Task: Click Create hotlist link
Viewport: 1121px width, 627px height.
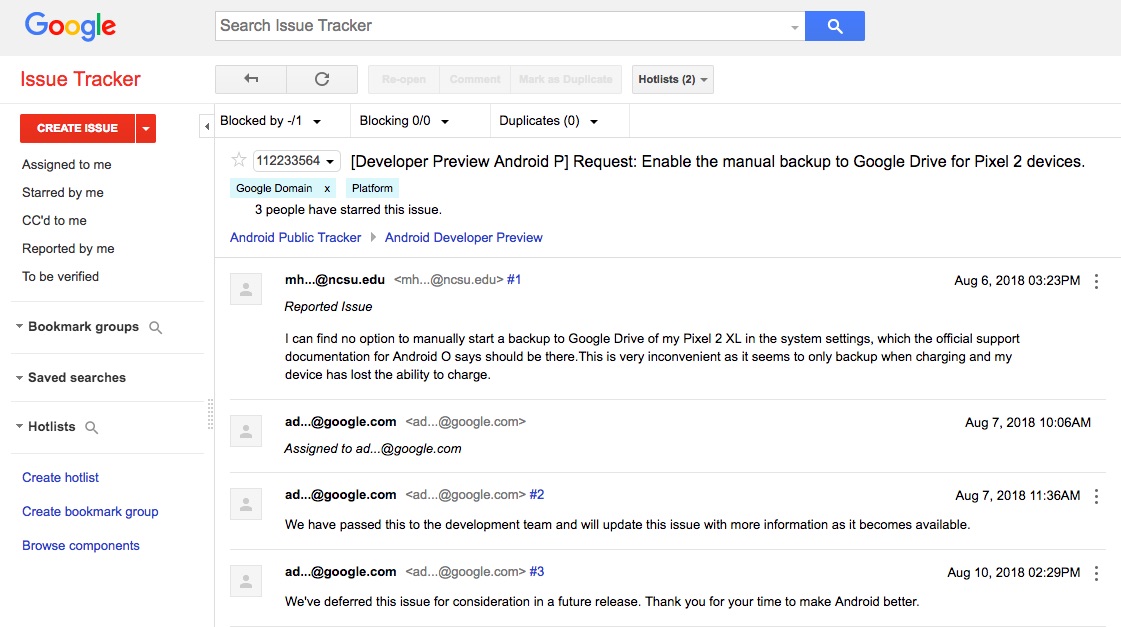Action: [x=60, y=478]
